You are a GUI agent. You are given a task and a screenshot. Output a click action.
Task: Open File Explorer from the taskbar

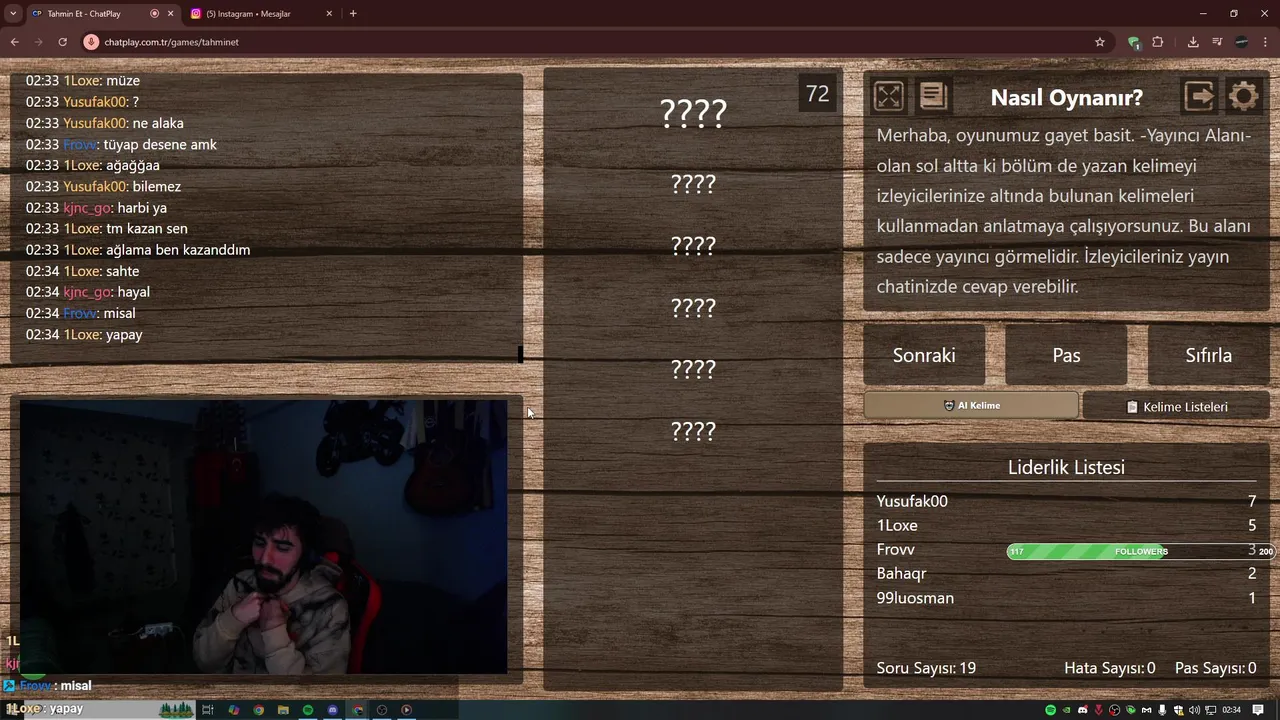pos(283,710)
